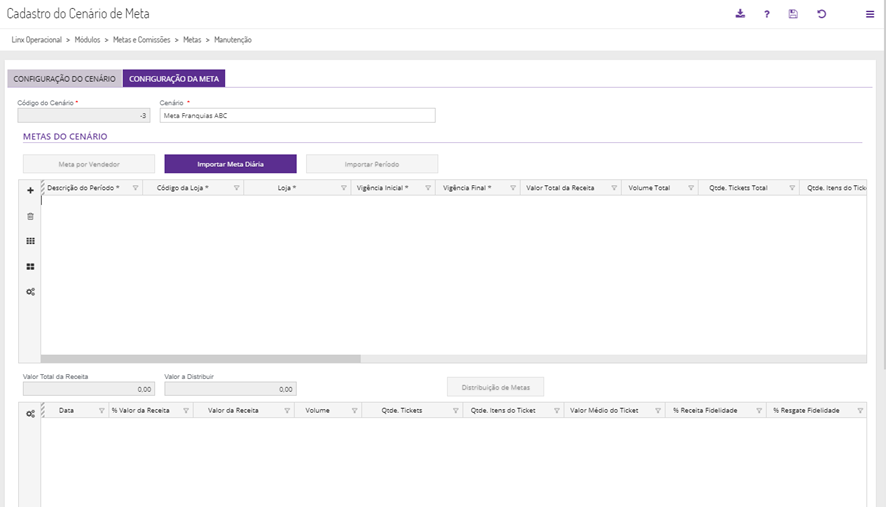Filter the % Resgate Fidelidade column

point(860,411)
